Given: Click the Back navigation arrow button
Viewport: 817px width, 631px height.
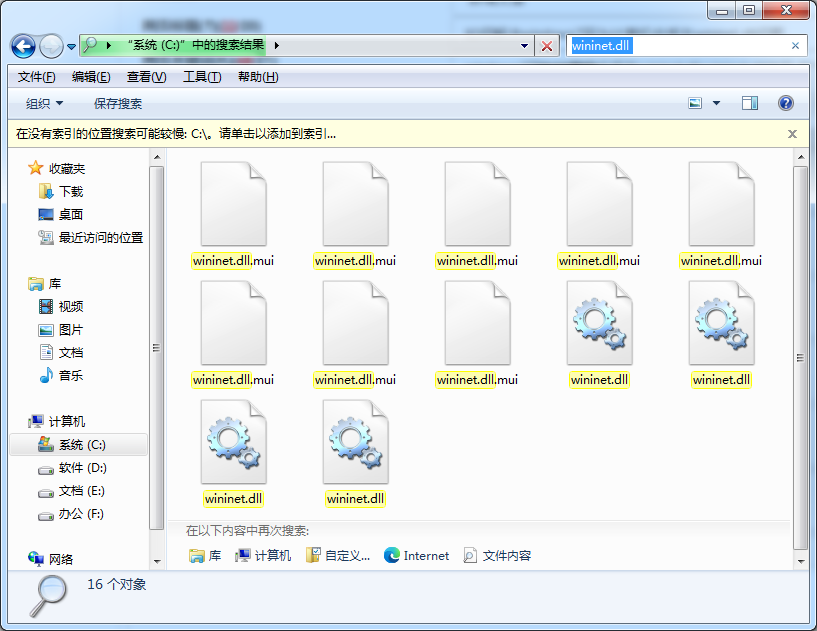Looking at the screenshot, I should 24,46.
